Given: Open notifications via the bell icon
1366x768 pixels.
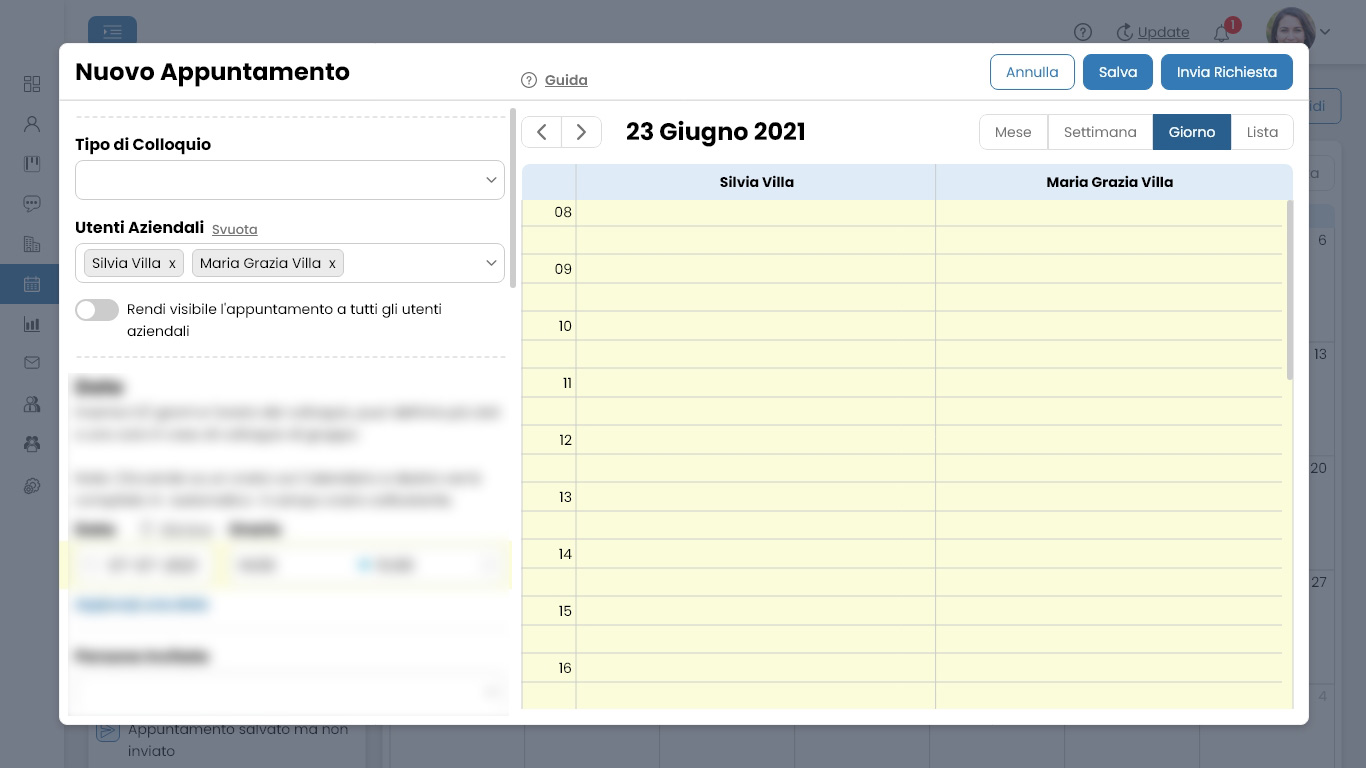Looking at the screenshot, I should [1220, 32].
